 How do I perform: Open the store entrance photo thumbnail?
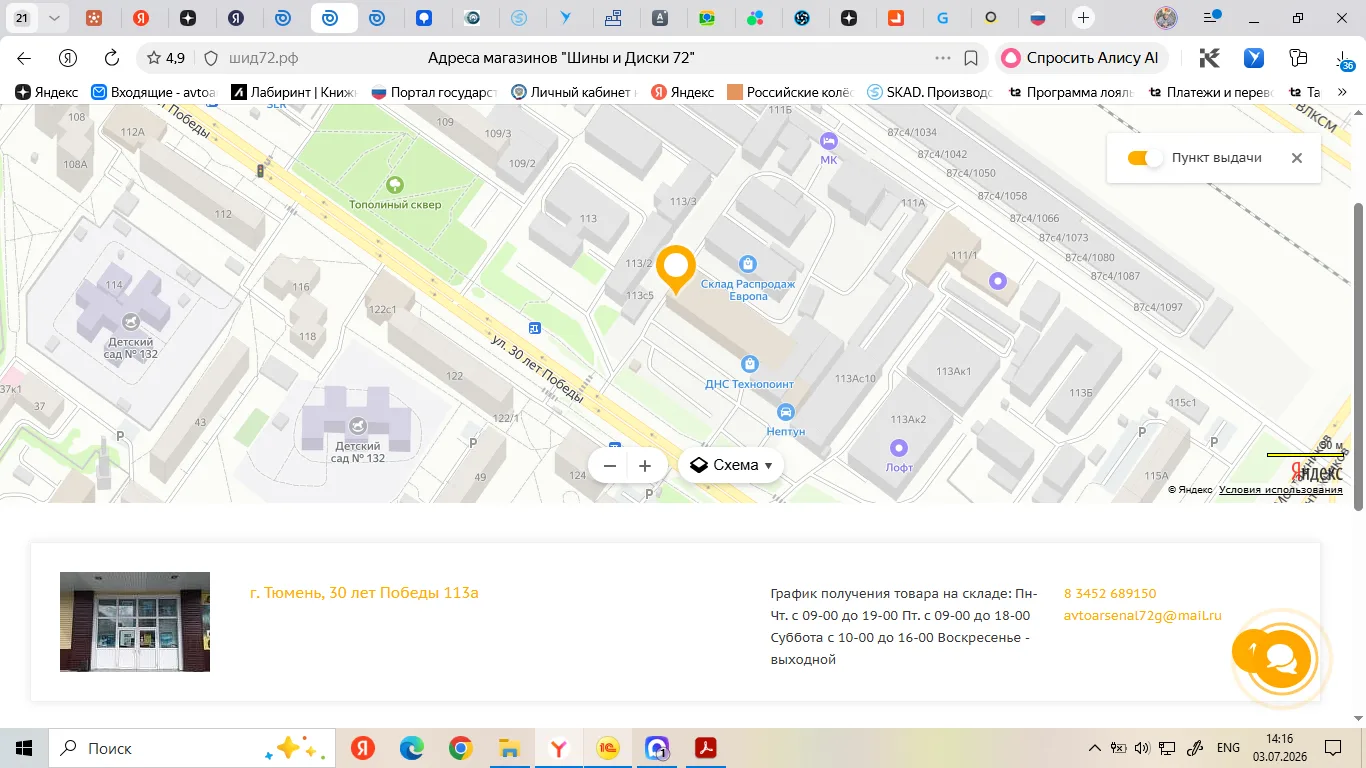[x=135, y=622]
